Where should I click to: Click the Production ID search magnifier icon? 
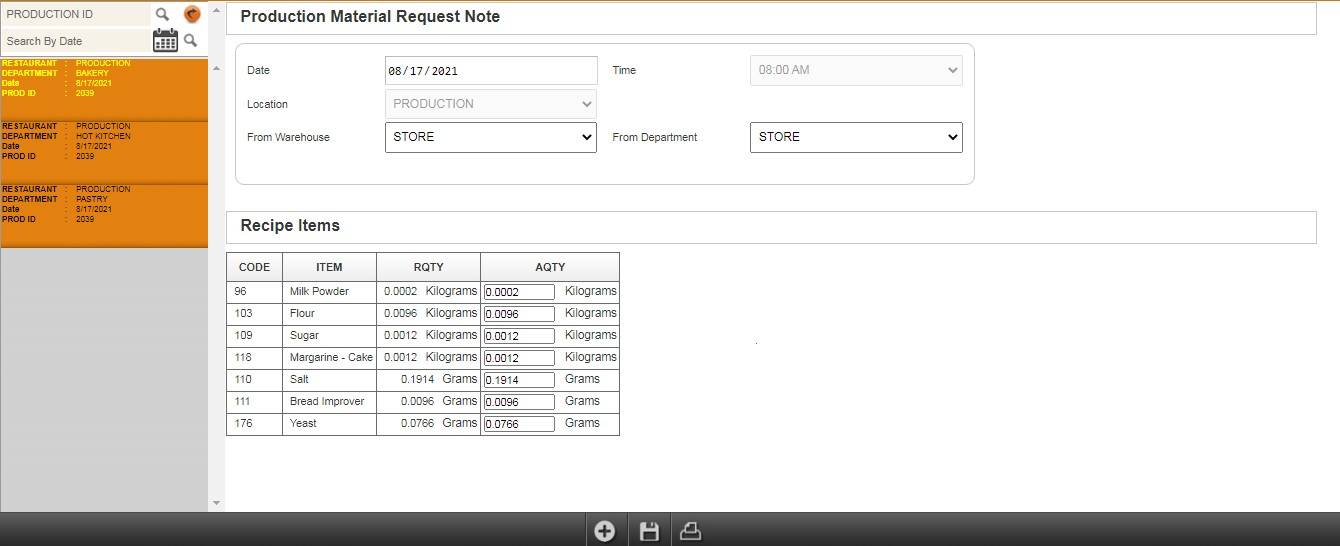[x=162, y=14]
